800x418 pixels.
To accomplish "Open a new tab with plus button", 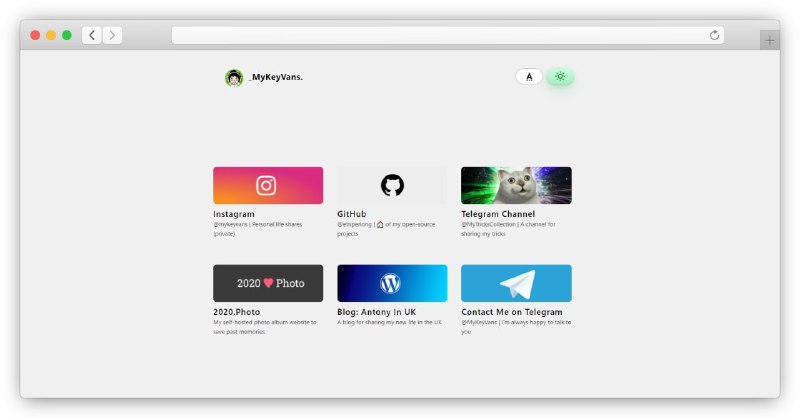I will (769, 40).
